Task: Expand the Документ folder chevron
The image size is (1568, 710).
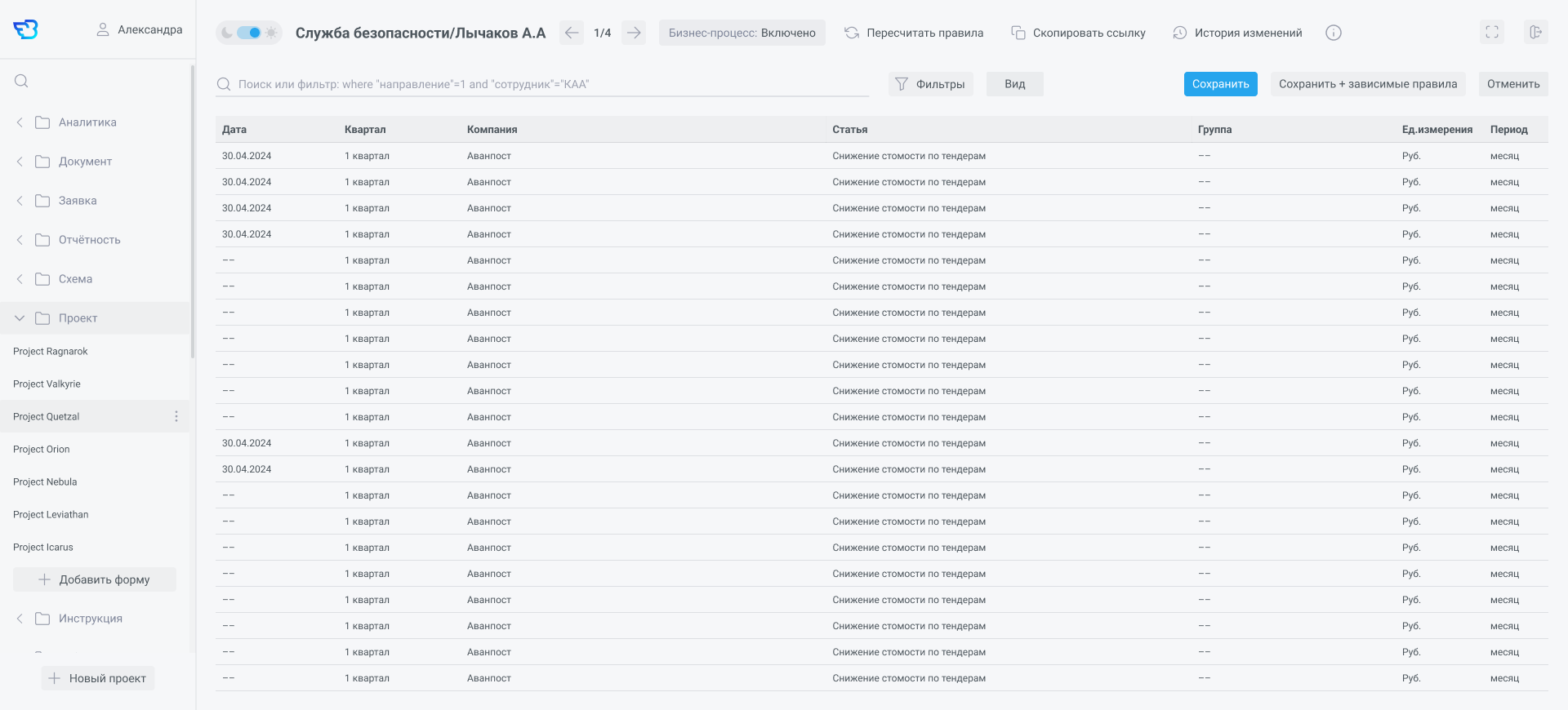Action: [x=20, y=162]
